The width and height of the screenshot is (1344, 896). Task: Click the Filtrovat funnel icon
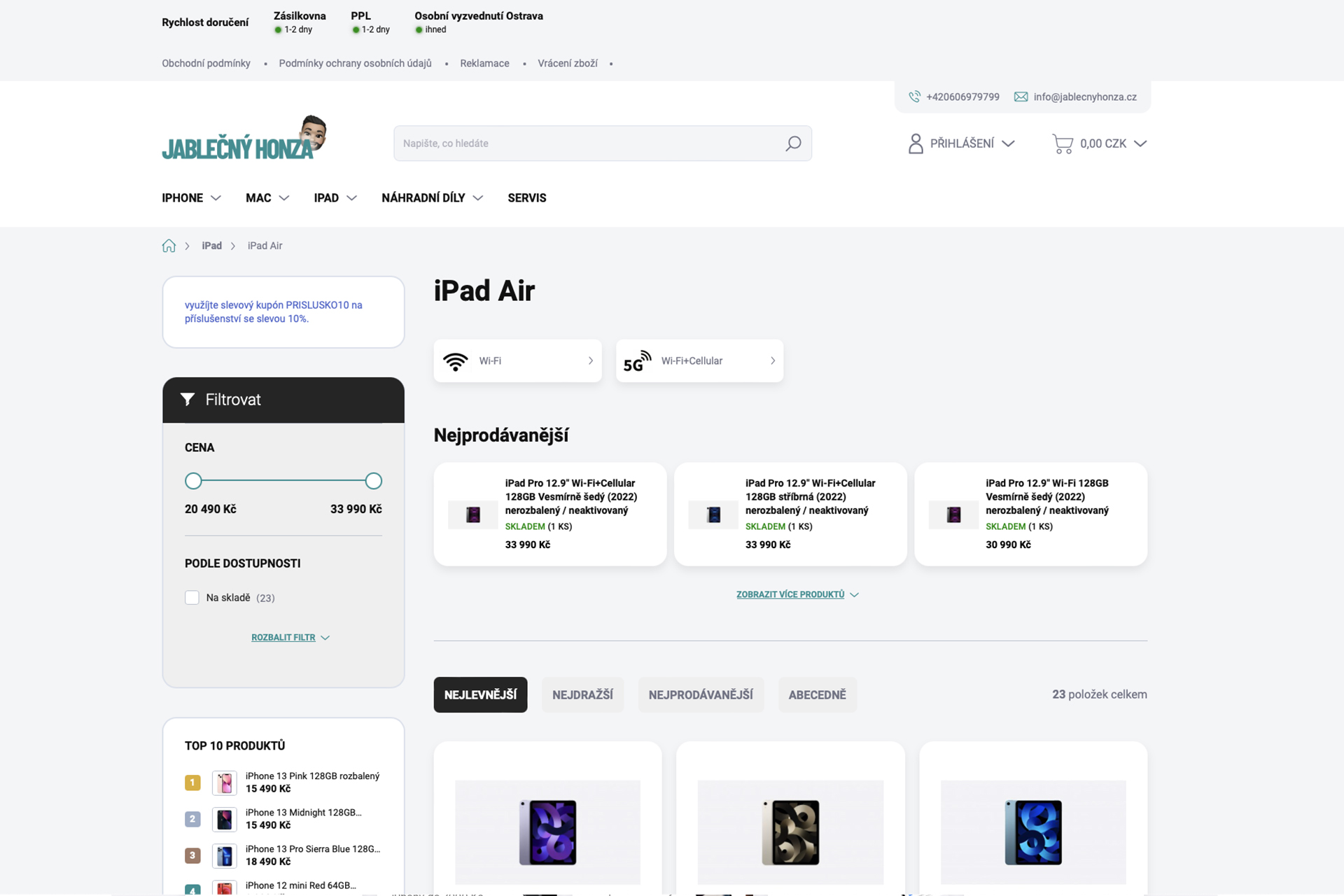coord(188,399)
